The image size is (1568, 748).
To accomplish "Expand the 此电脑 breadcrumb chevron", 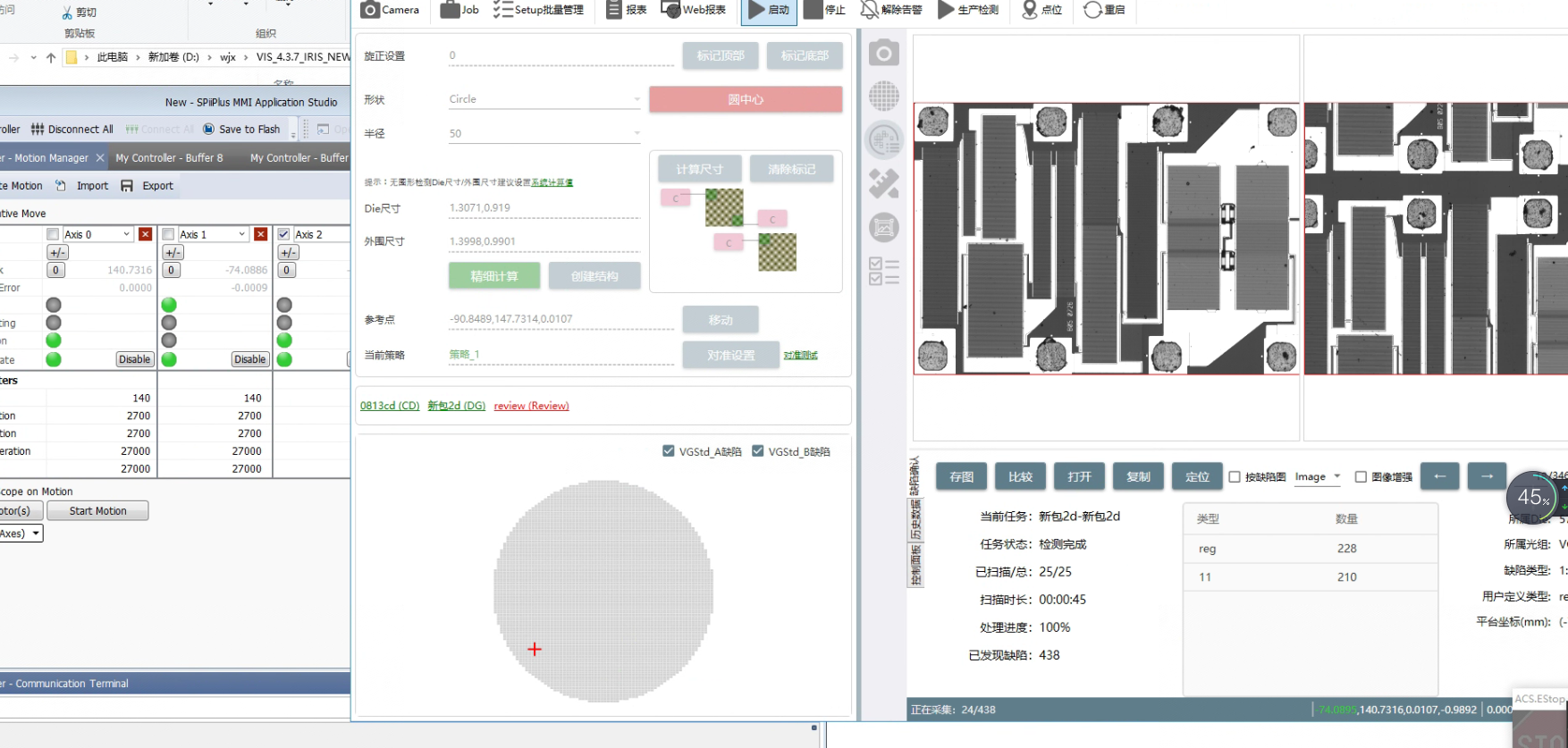I will 138,57.
